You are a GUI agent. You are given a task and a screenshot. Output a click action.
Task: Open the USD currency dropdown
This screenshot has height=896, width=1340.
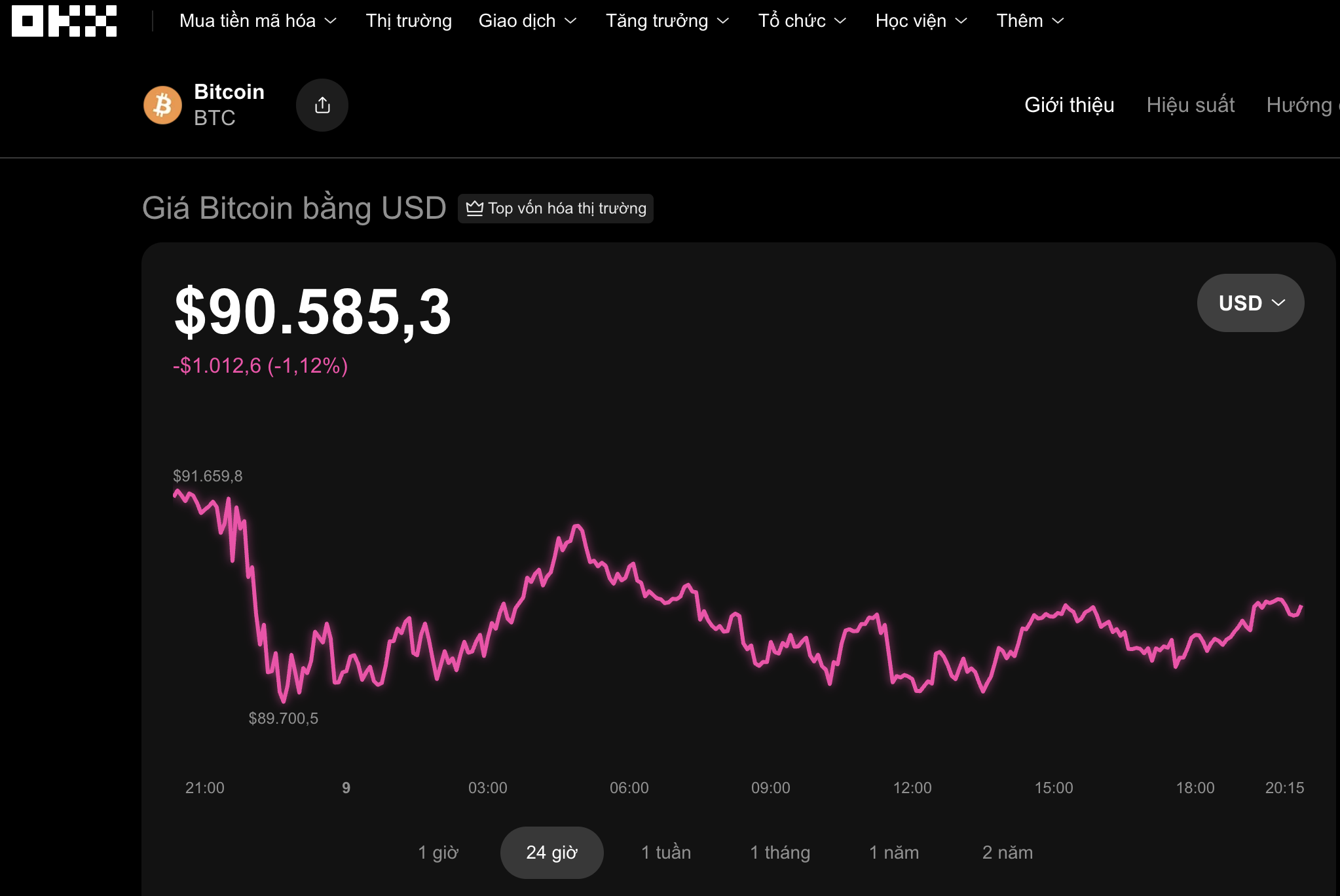coord(1250,303)
